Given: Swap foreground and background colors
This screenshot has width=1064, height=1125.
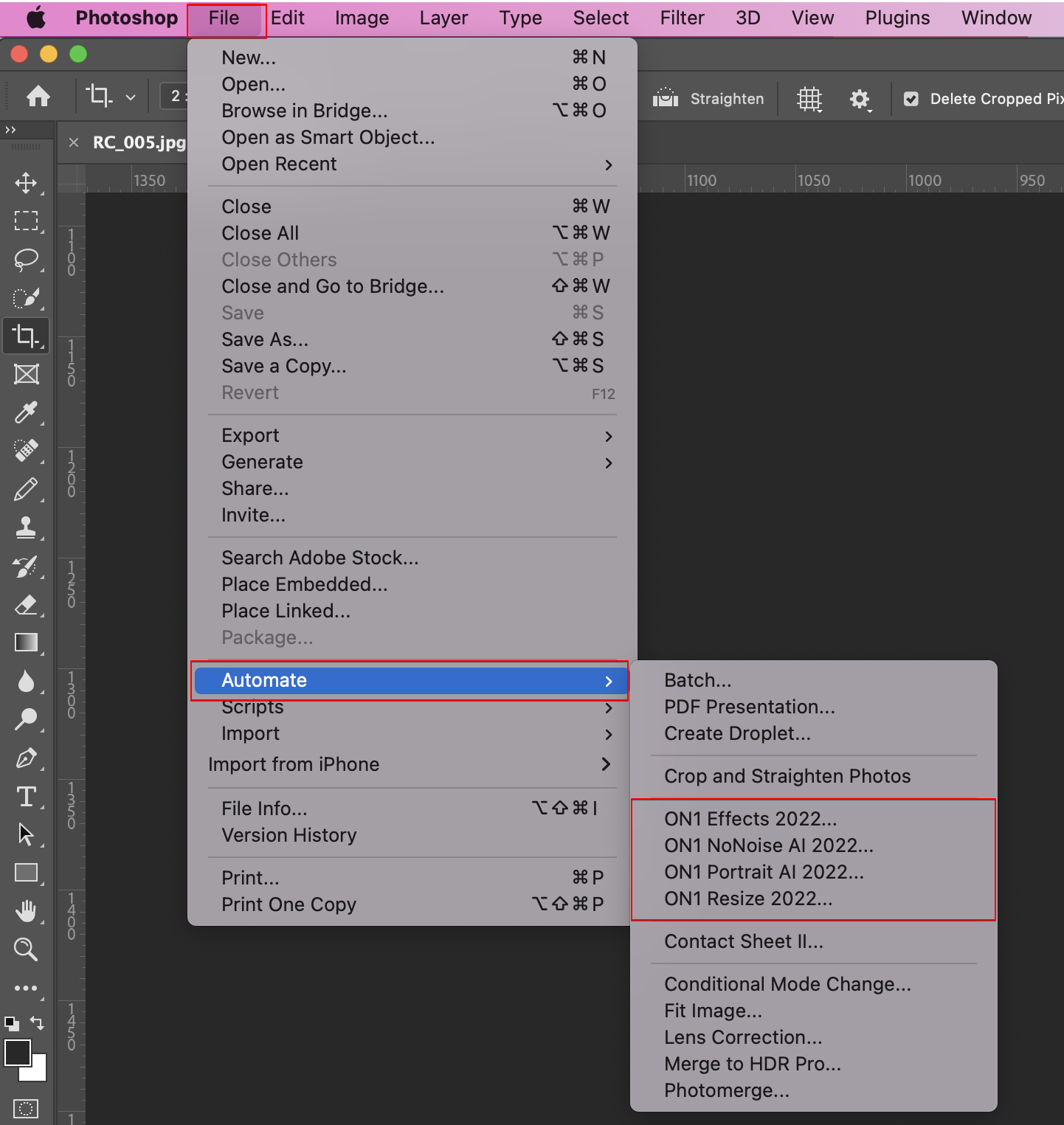Looking at the screenshot, I should click(37, 1022).
